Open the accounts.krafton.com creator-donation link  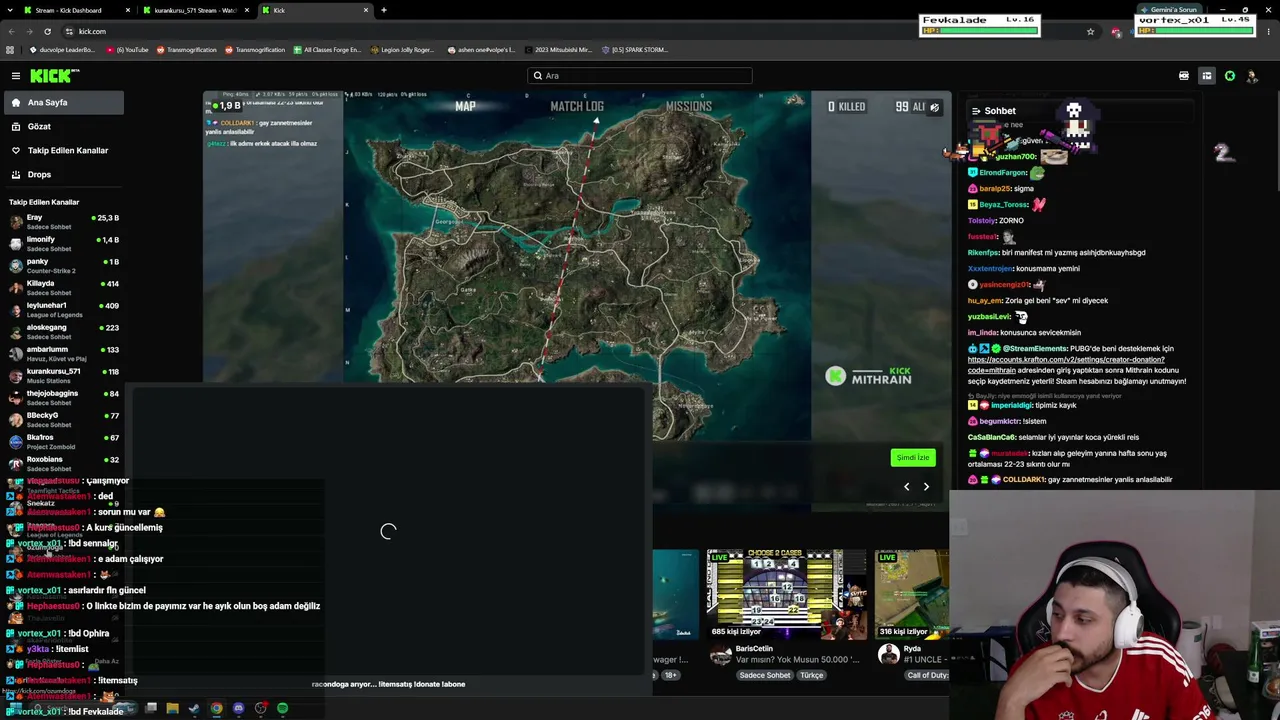click(1066, 364)
